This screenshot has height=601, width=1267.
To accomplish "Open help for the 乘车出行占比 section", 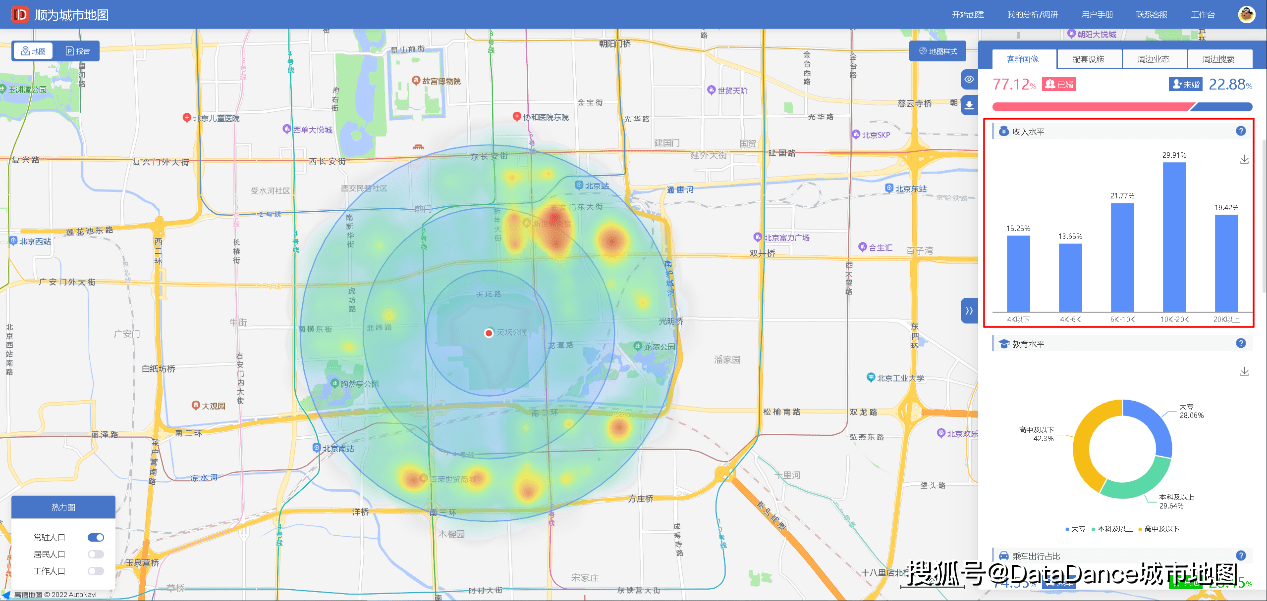I will pyautogui.click(x=1241, y=555).
